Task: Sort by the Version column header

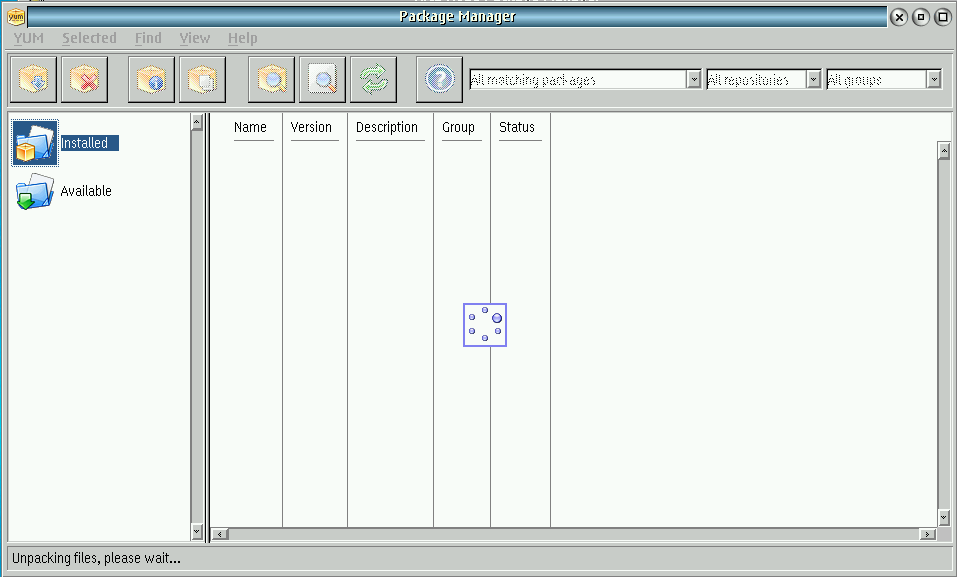Action: 311,127
